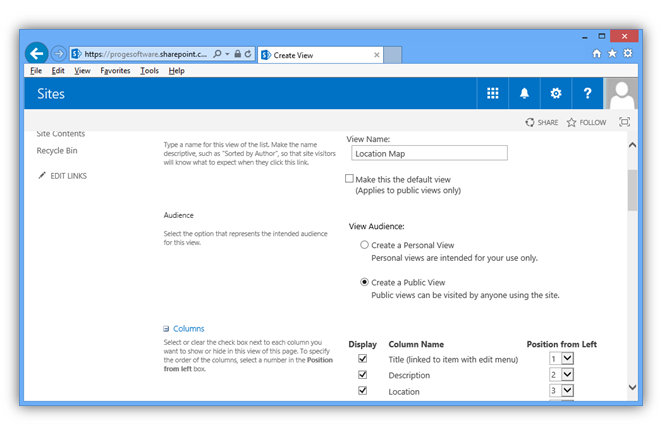Click the user profile picture
Viewport: 660px width, 424px height.
pyautogui.click(x=621, y=93)
